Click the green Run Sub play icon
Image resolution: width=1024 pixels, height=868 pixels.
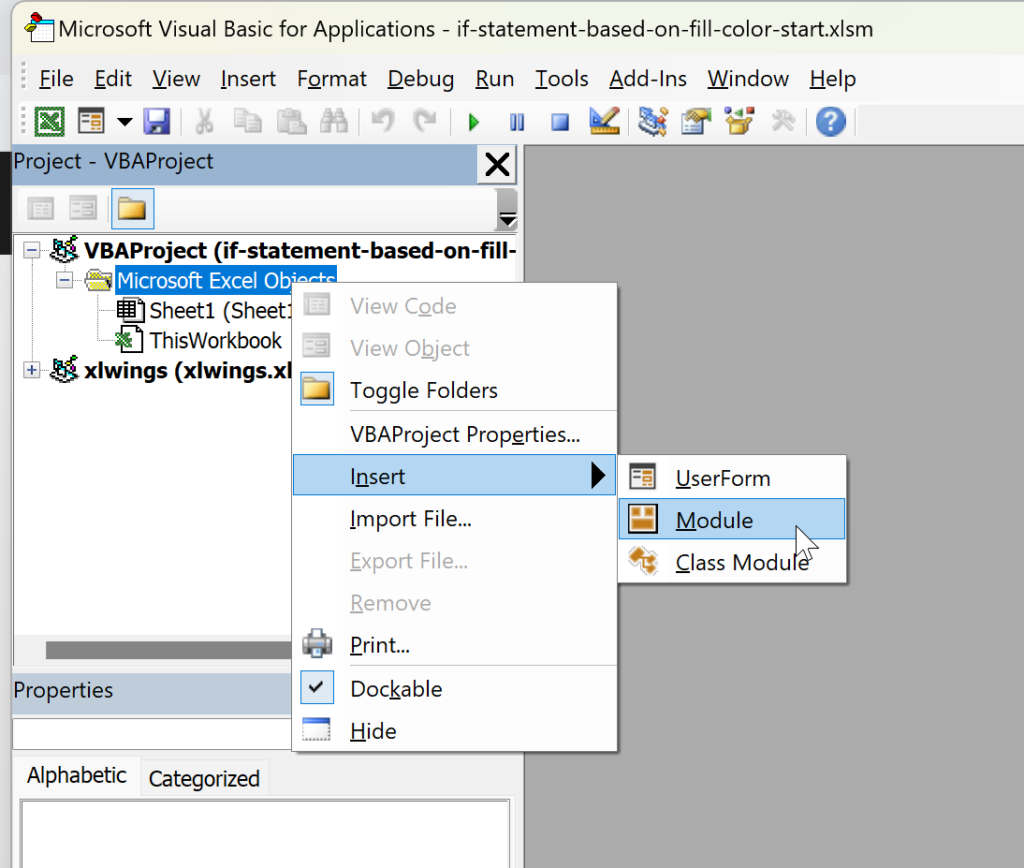click(x=474, y=122)
